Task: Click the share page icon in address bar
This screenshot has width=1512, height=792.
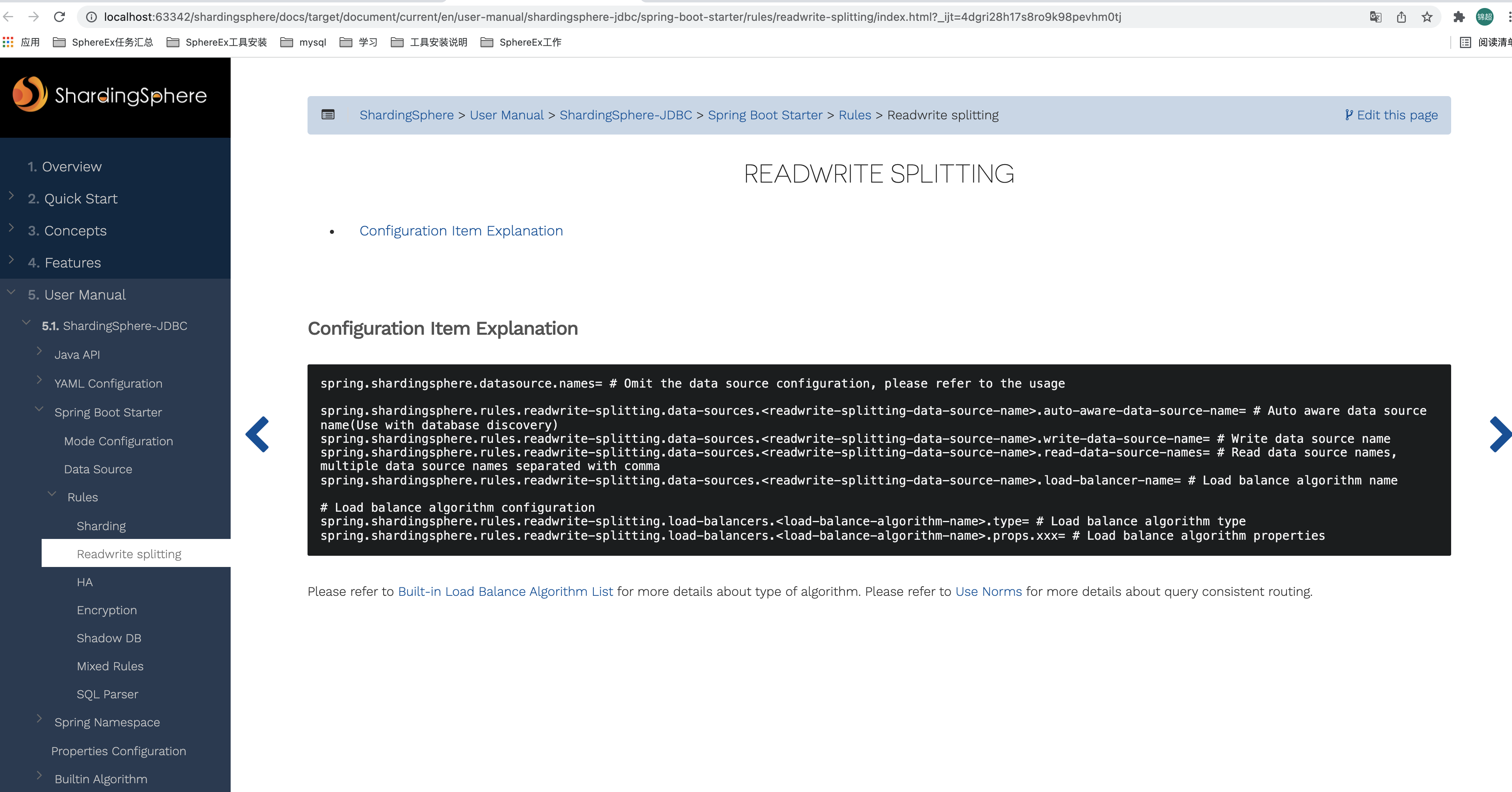Action: (1401, 17)
